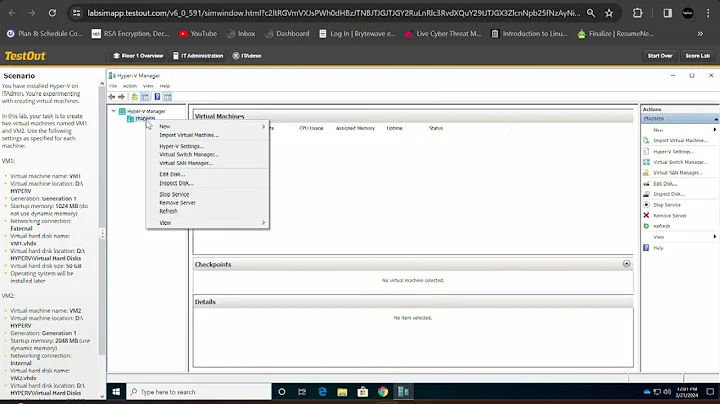
Task: Open Virtual Switch Manager in Actions pane
Action: pos(680,162)
